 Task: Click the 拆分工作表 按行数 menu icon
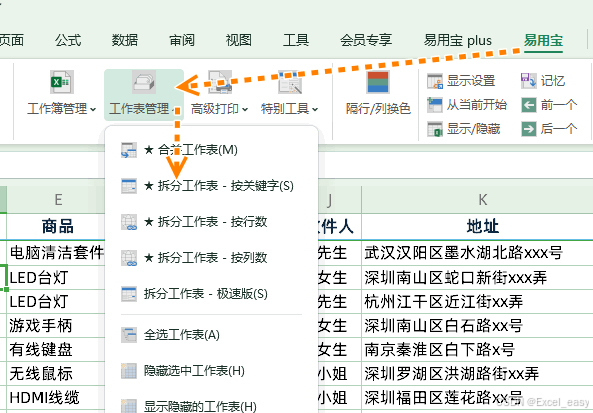[129, 222]
